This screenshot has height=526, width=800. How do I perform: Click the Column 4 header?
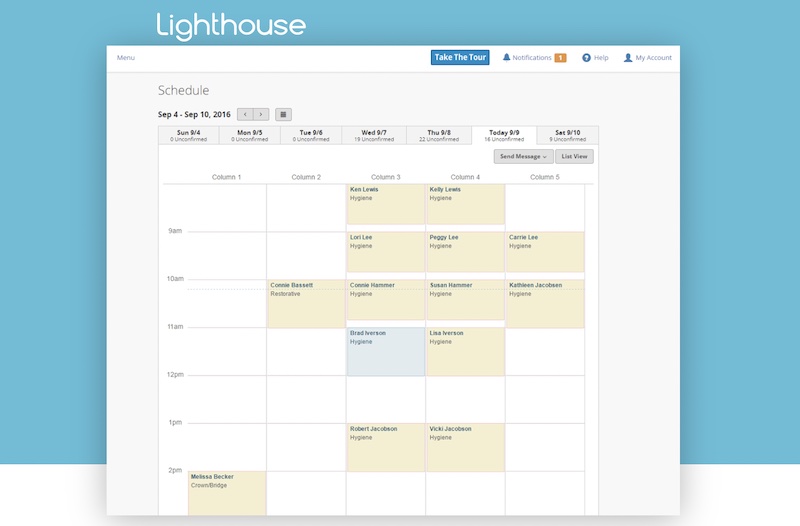tap(465, 177)
